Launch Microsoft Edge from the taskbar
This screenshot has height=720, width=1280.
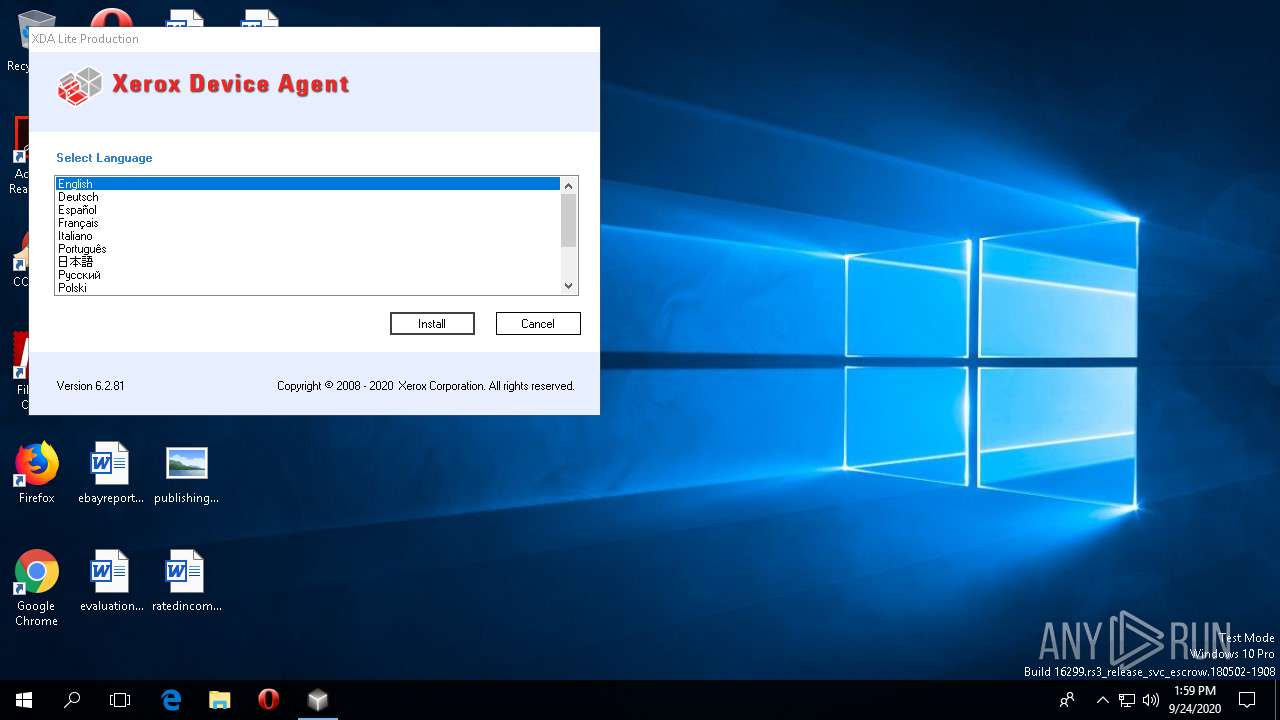(171, 700)
